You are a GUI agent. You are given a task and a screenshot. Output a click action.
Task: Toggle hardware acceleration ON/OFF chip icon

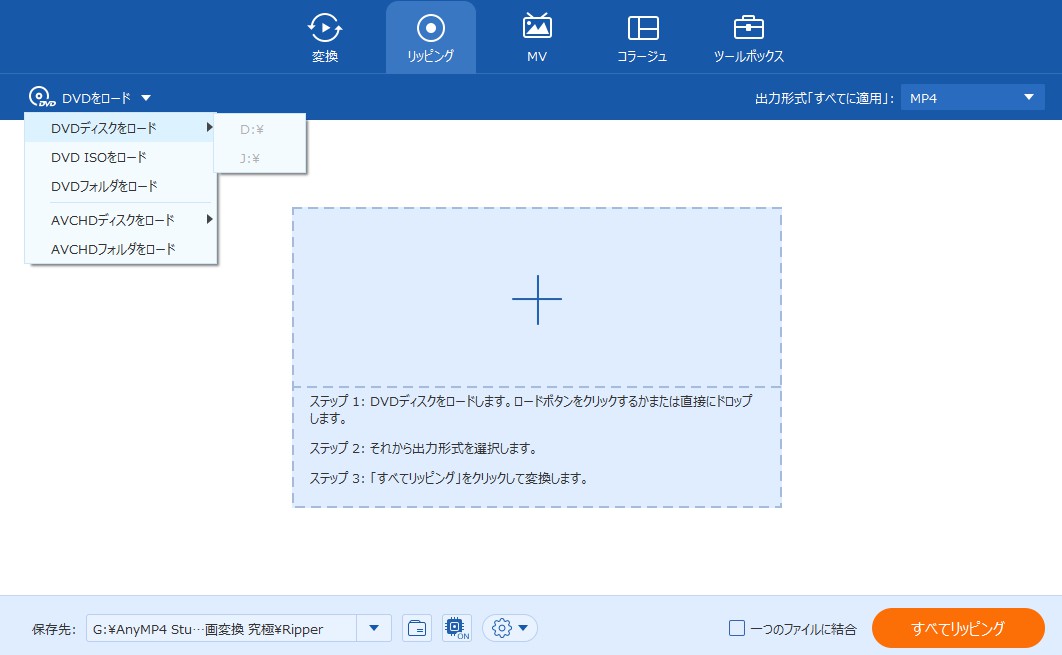pos(457,628)
